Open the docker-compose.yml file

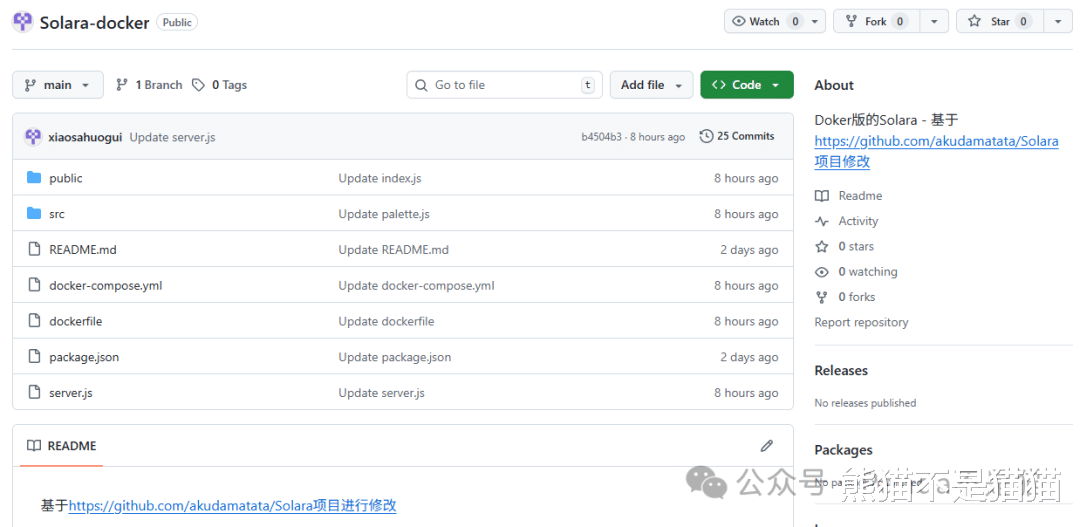[x=105, y=286]
